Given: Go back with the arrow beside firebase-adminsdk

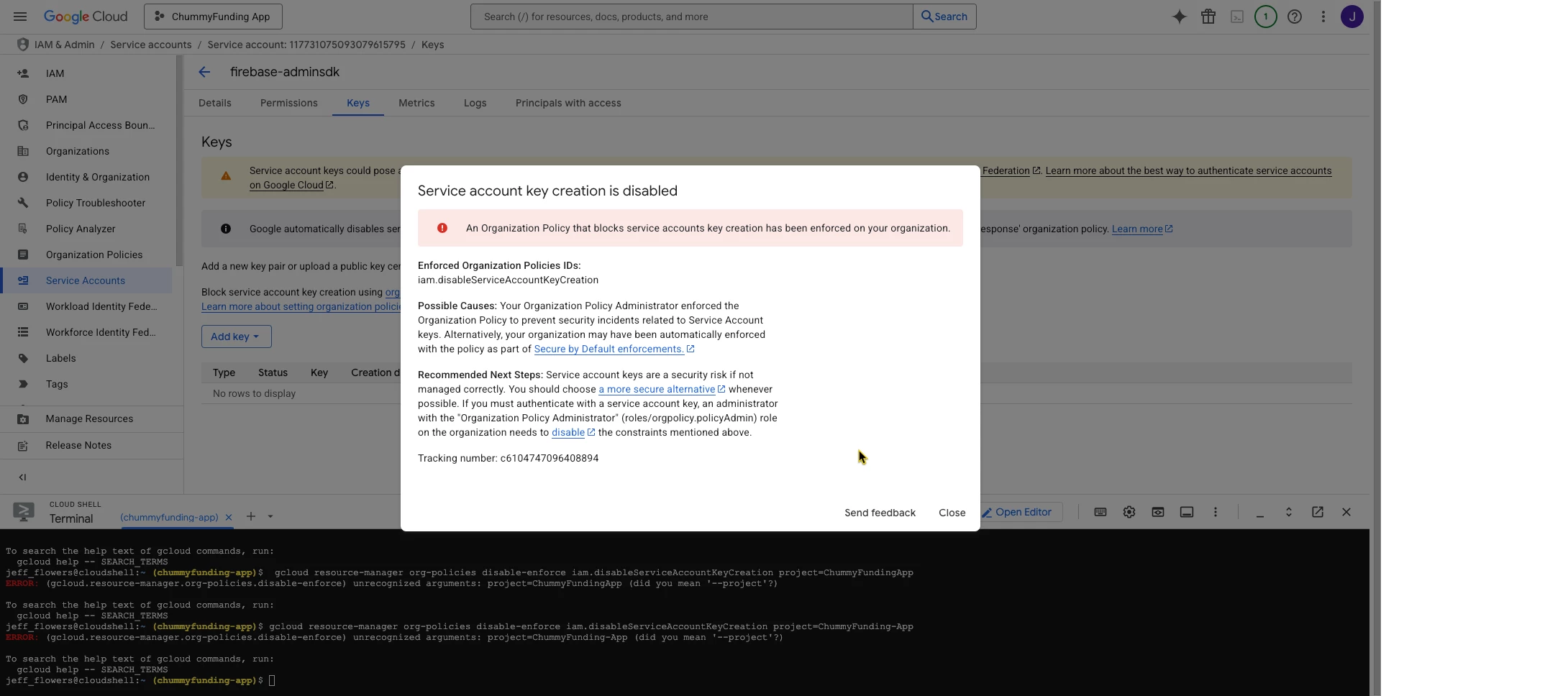Looking at the screenshot, I should click(x=204, y=72).
